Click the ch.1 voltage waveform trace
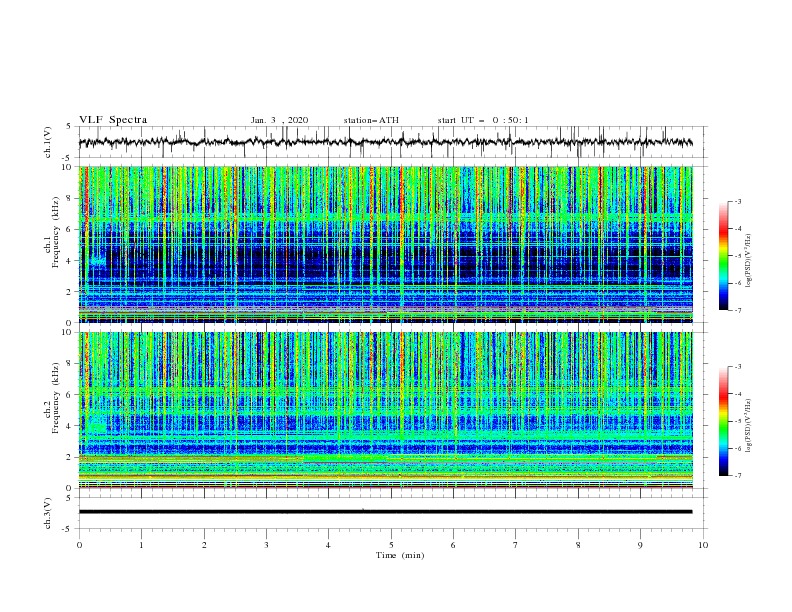This screenshot has height=612, width=792. (x=385, y=142)
